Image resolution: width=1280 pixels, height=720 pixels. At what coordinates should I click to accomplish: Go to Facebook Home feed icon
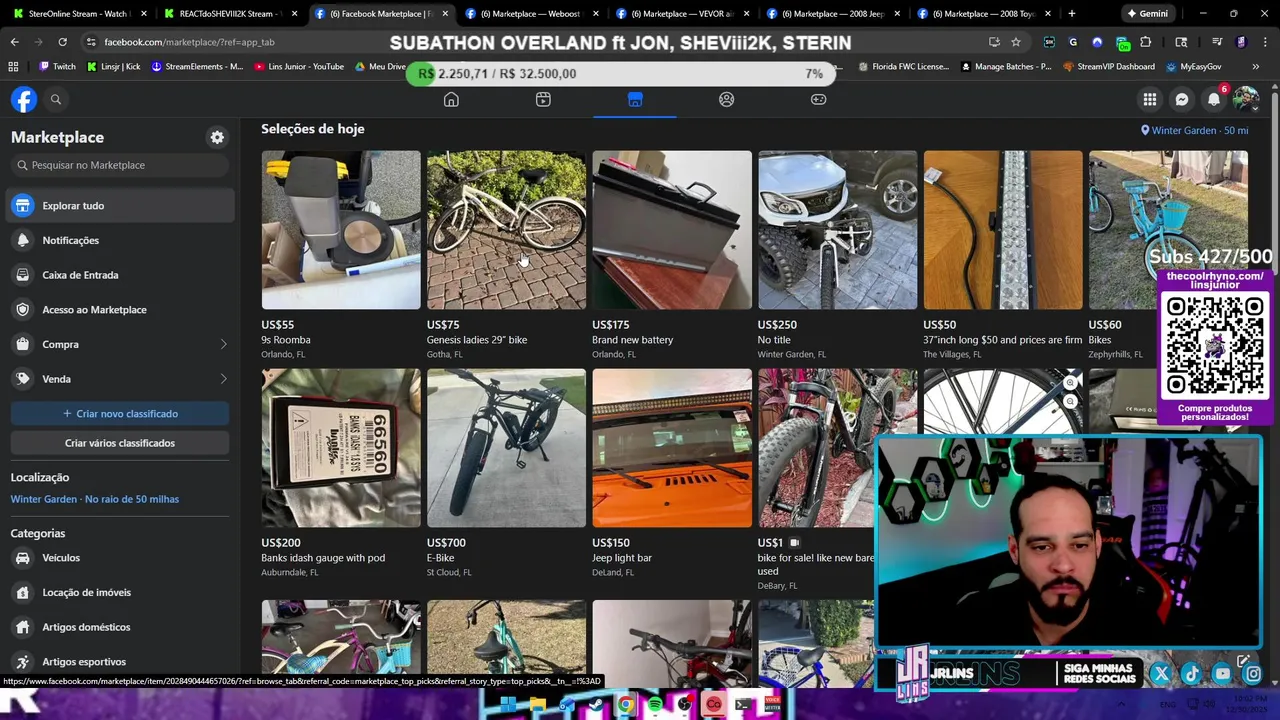pos(451,99)
